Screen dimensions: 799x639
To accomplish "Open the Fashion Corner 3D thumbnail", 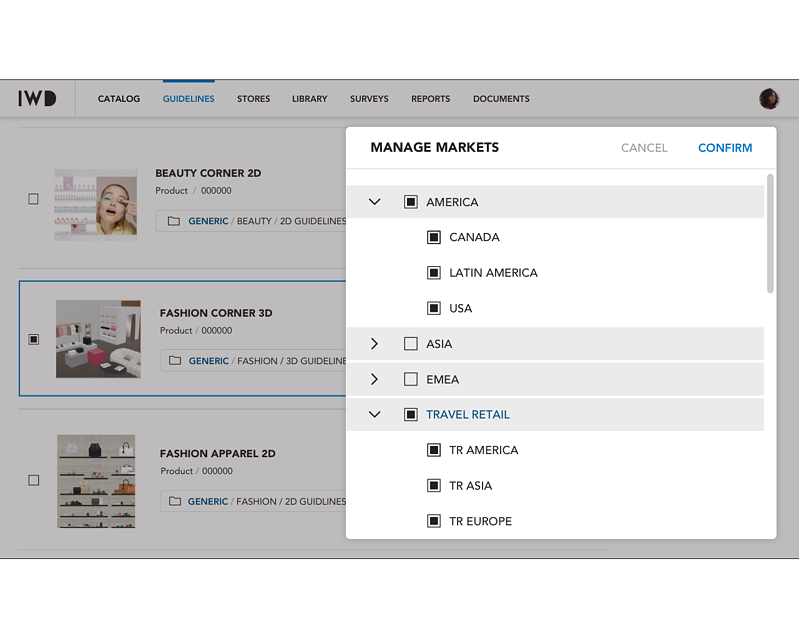I will pos(98,339).
